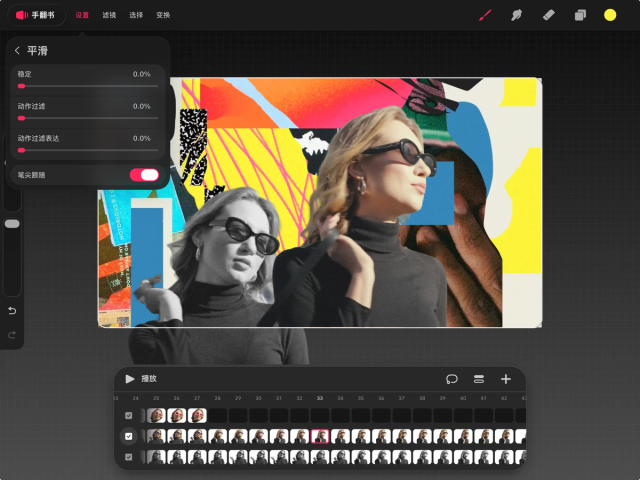Select the highlighted frame 33 thumbnail

[x=320, y=436]
